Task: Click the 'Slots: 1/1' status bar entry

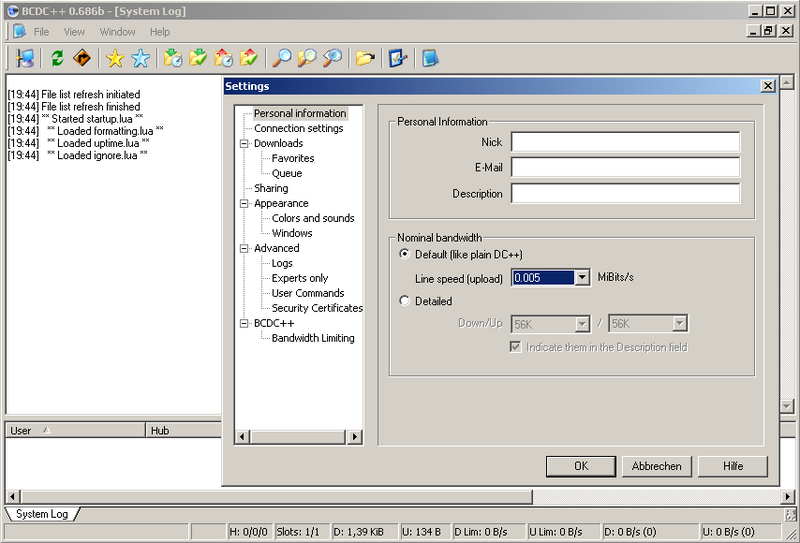Action: point(302,532)
